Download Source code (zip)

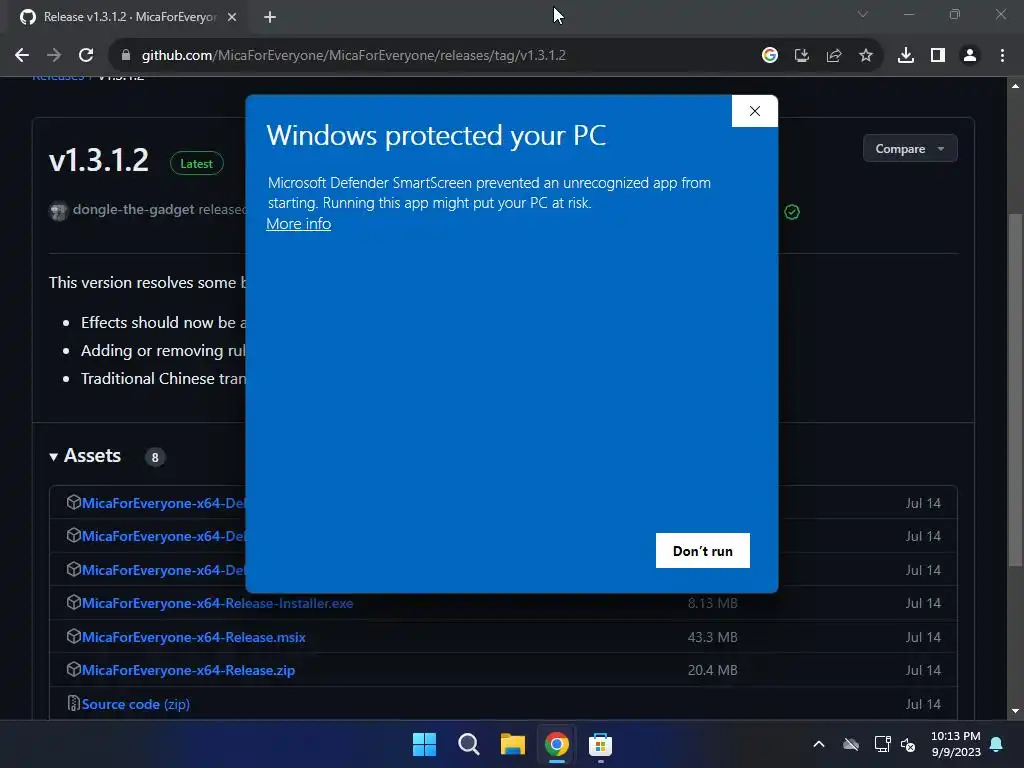pos(135,705)
